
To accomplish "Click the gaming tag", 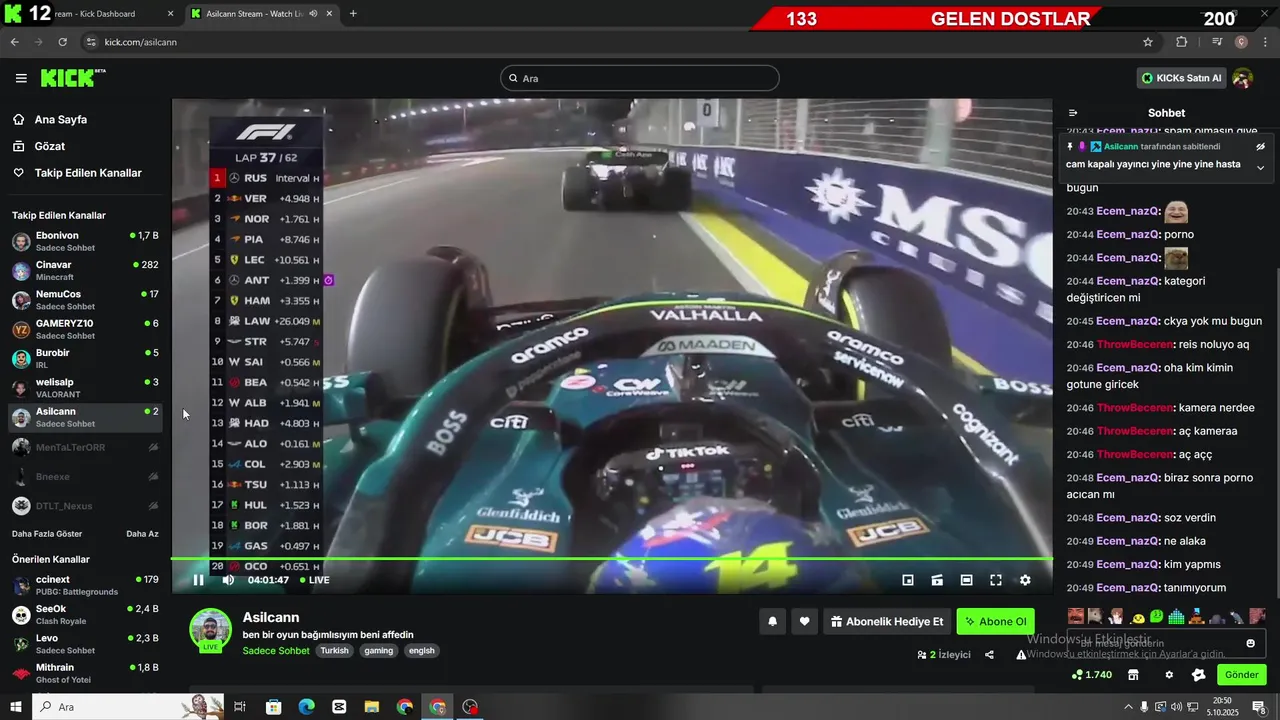I will coord(379,650).
